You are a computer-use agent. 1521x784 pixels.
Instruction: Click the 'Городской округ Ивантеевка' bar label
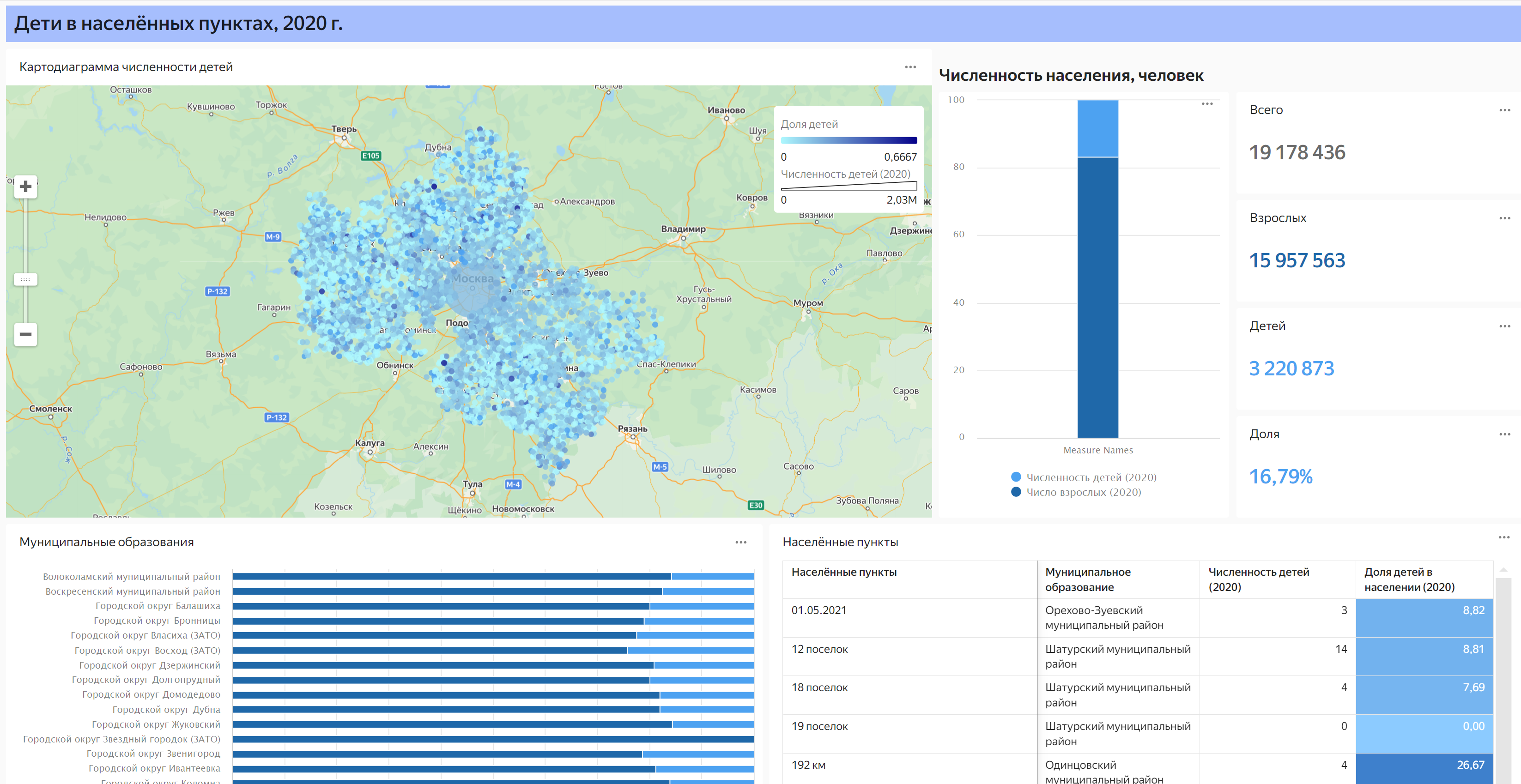[154, 768]
